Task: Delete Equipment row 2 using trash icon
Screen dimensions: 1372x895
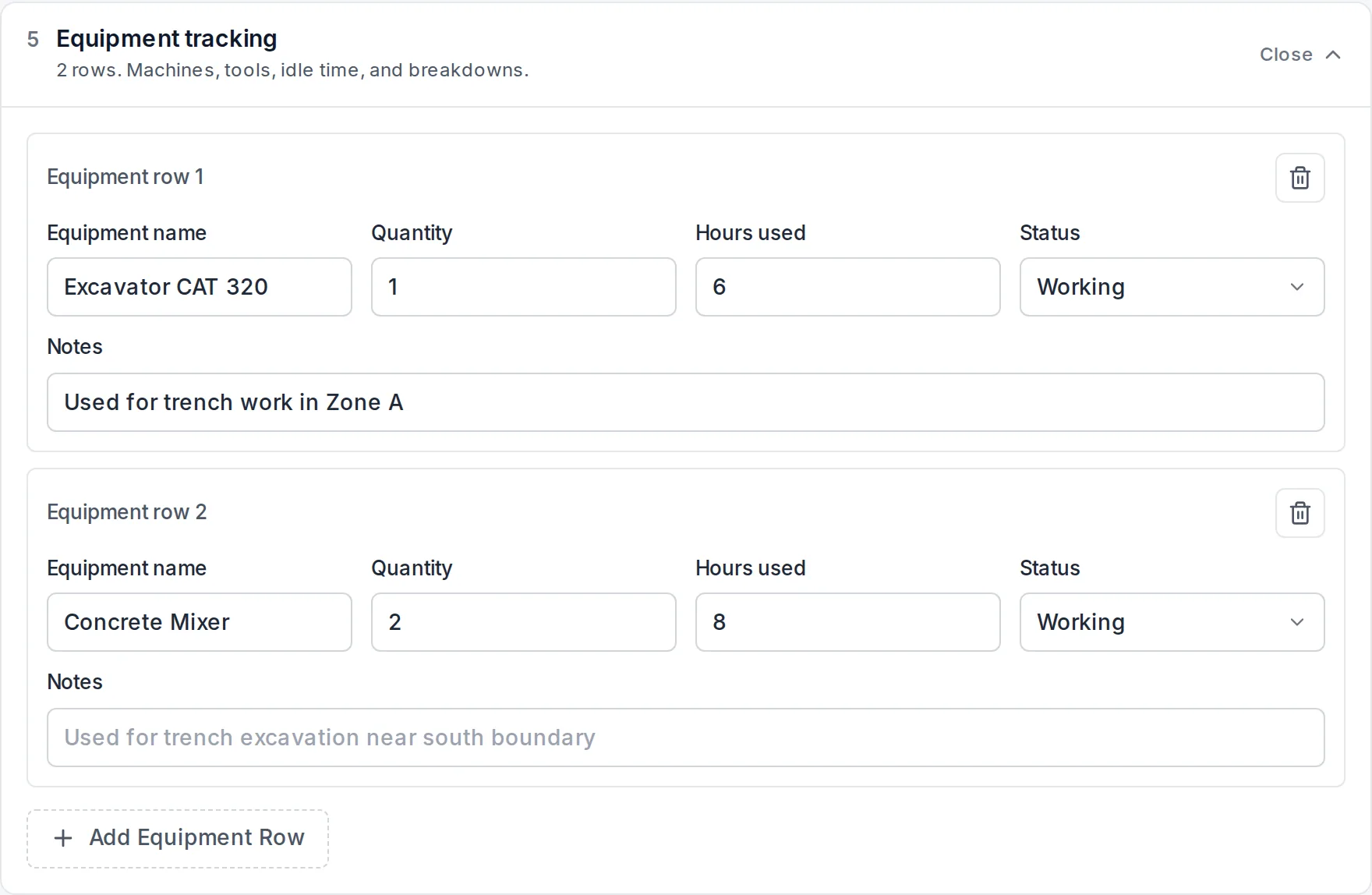Action: (1300, 513)
